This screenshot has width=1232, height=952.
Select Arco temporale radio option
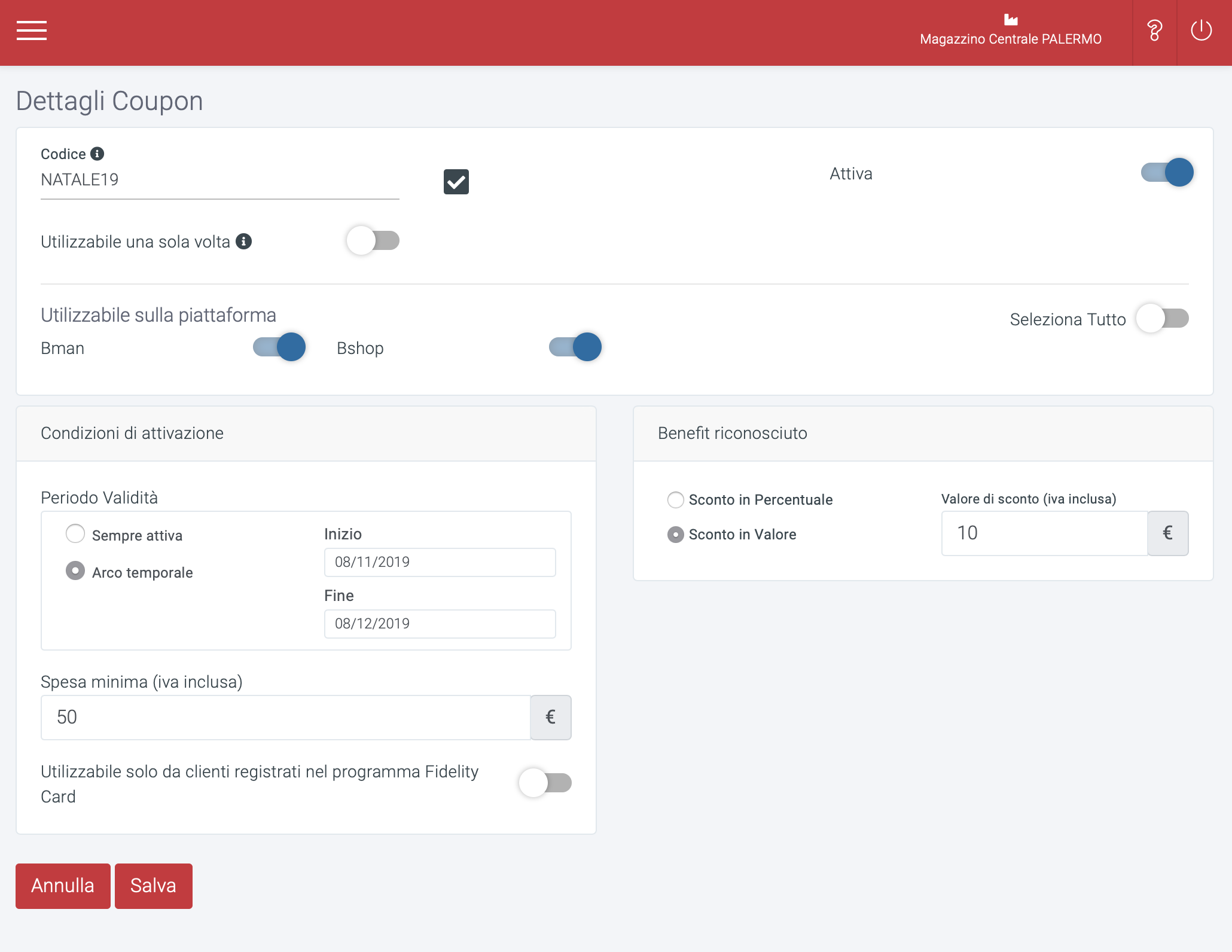pyautogui.click(x=75, y=570)
